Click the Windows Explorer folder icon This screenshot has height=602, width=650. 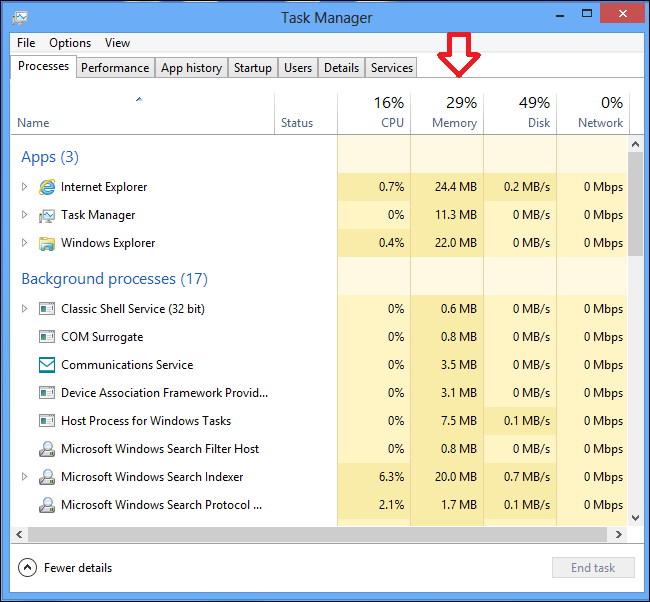[47, 243]
